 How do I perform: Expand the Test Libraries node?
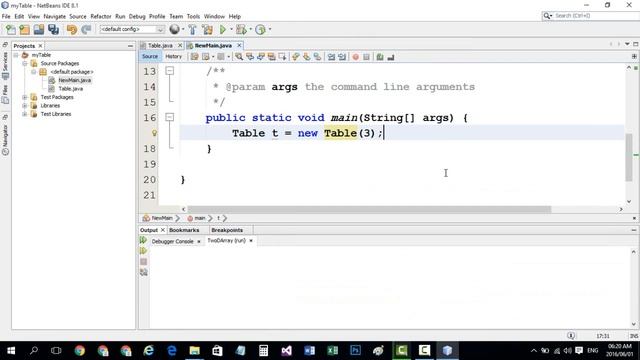click(x=25, y=114)
